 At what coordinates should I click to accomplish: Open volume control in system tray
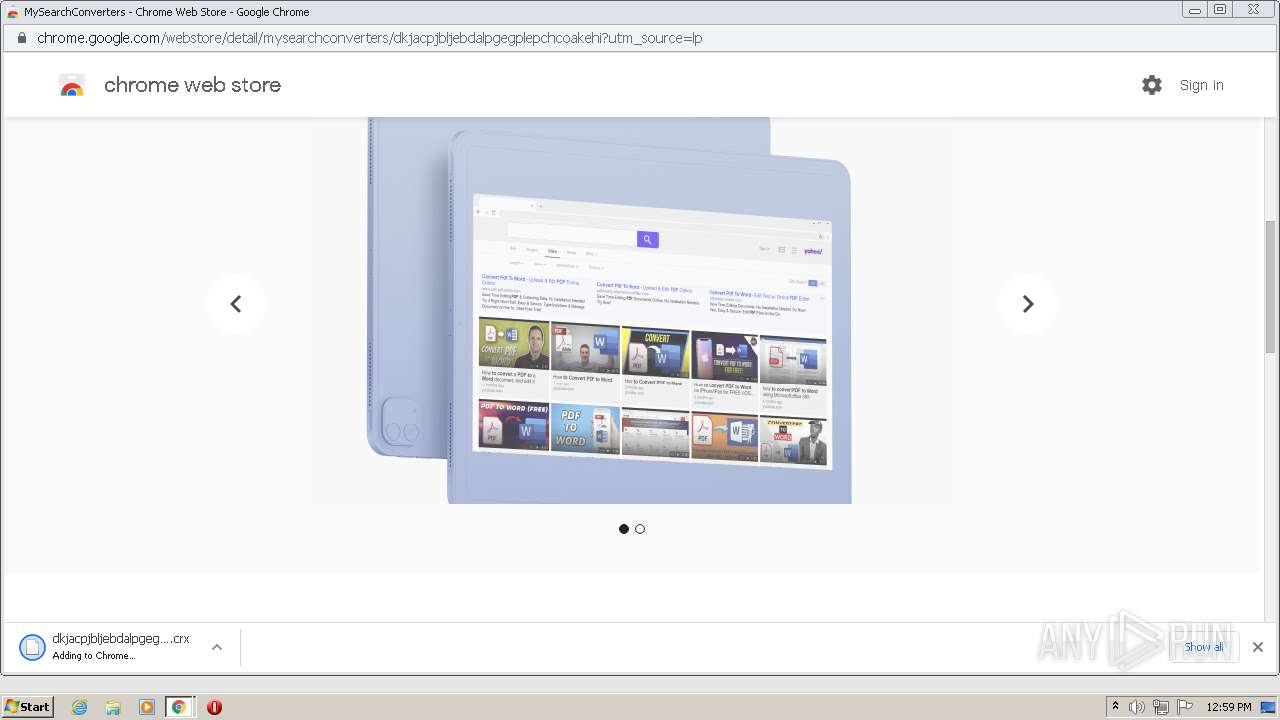(x=1137, y=707)
